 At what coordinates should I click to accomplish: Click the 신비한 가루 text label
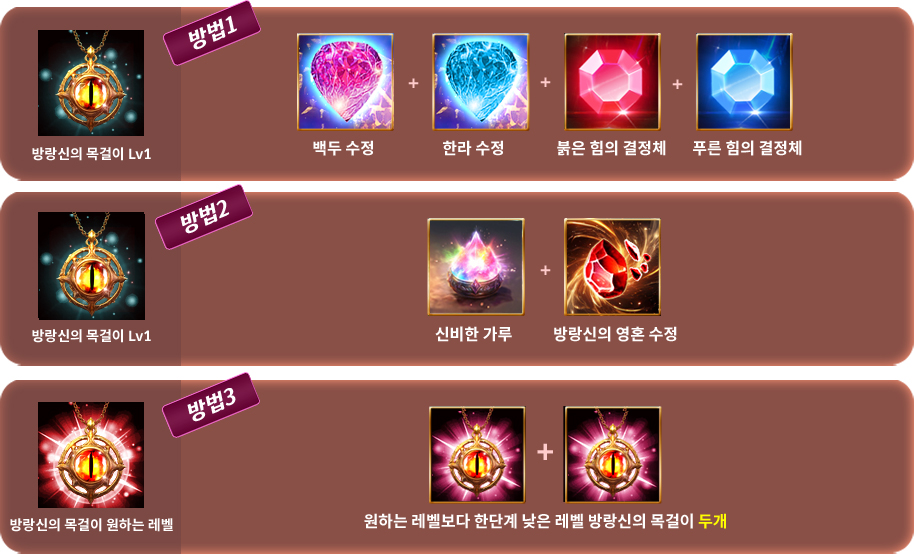click(473, 334)
